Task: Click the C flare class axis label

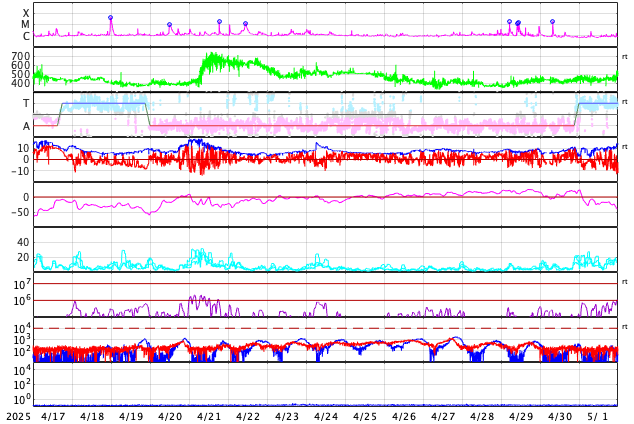Action: pyautogui.click(x=26, y=36)
